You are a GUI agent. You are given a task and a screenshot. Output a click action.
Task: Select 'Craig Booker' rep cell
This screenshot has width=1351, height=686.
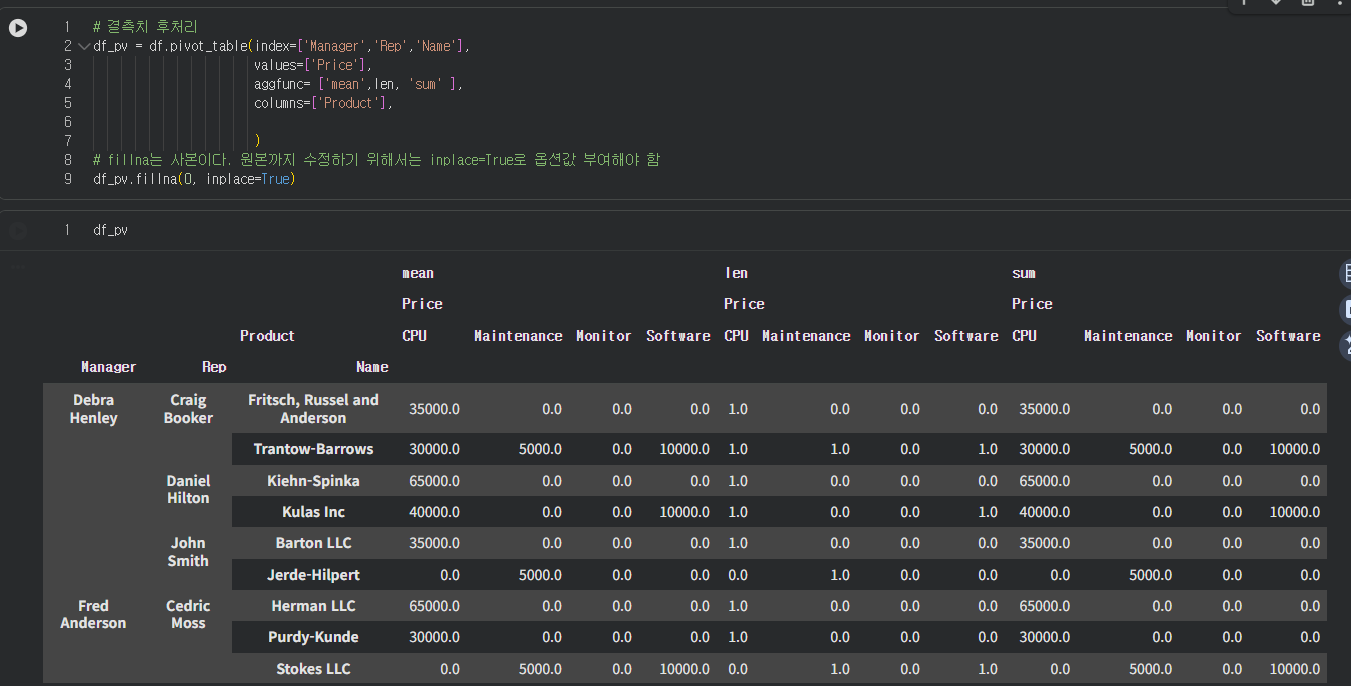point(188,409)
